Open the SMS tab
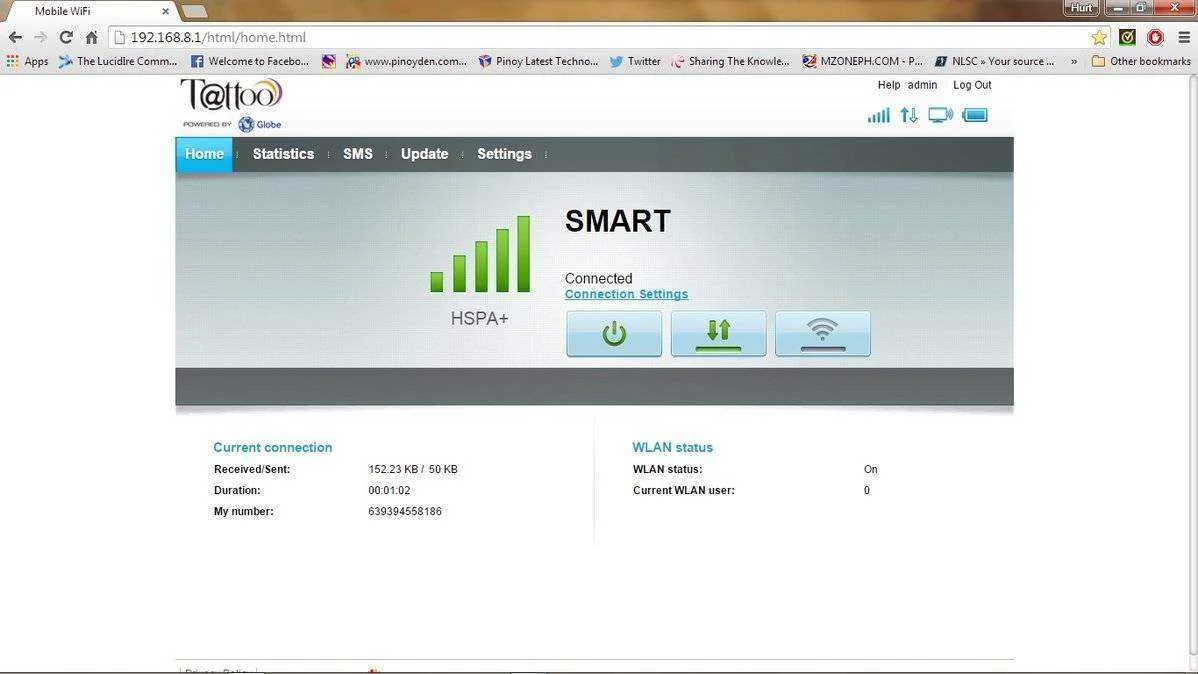Screen dimensions: 1198x674 358,154
